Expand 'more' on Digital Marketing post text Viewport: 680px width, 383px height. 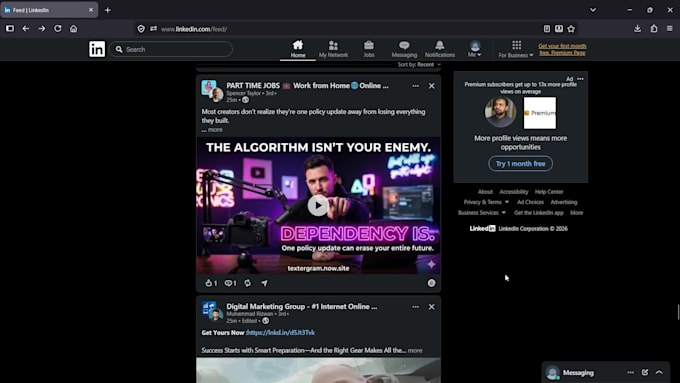(x=415, y=350)
